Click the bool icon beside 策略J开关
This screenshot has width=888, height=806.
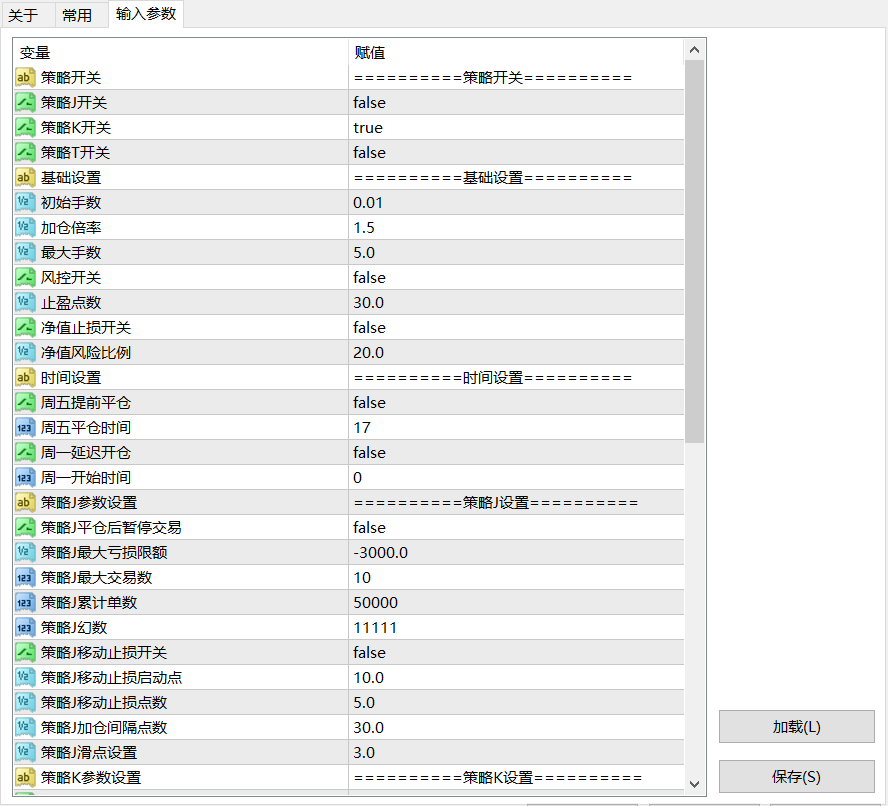(x=26, y=103)
